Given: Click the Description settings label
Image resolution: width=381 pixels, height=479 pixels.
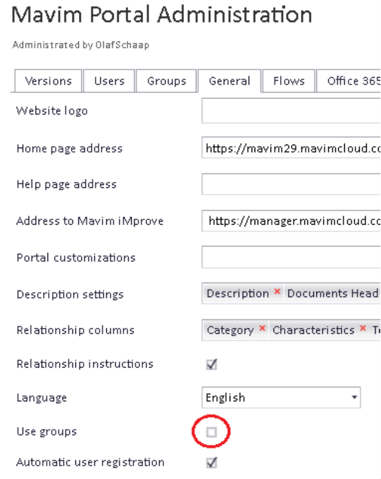Looking at the screenshot, I should 70,294.
